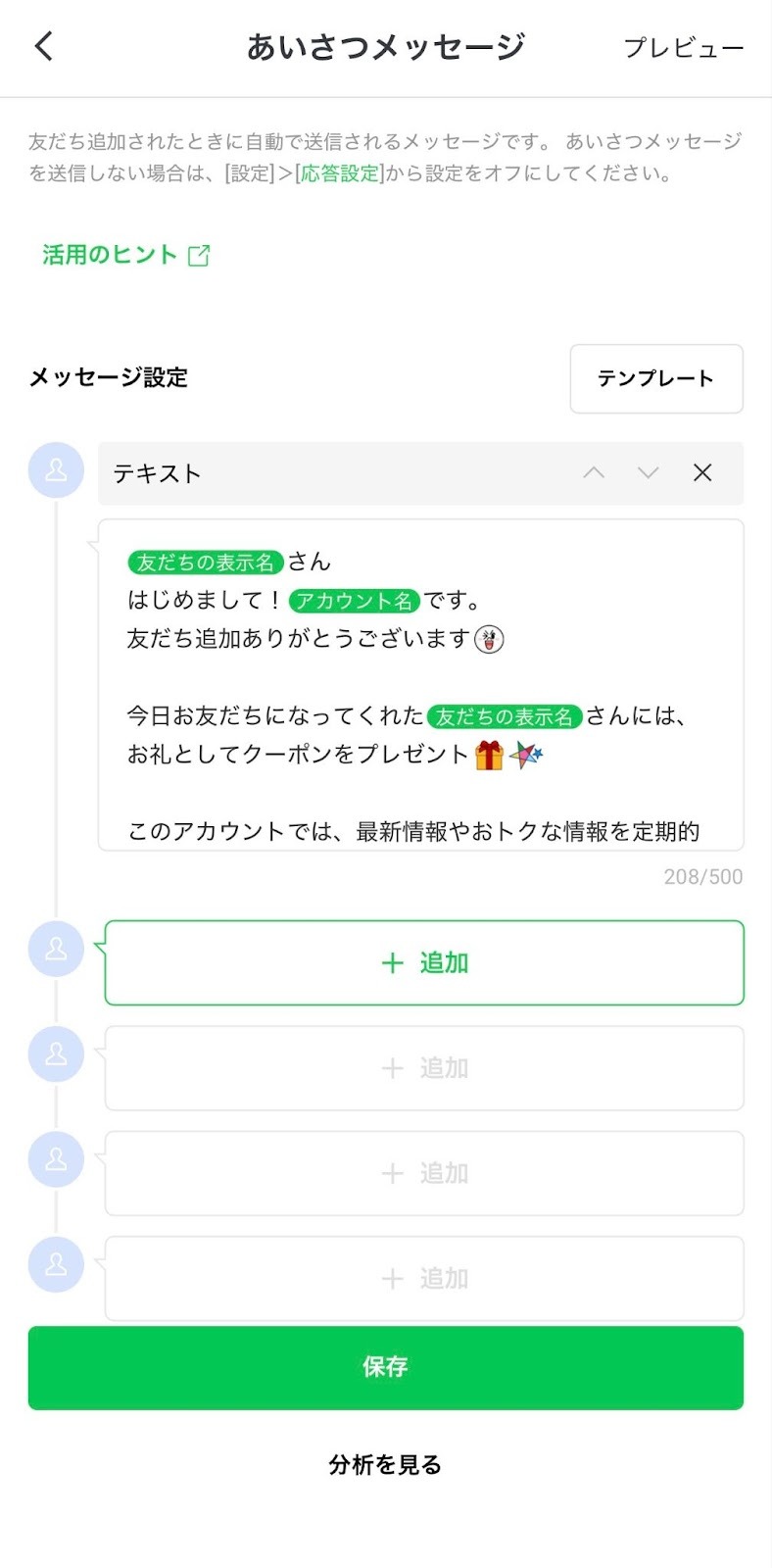
Task: Open the 応答設定 settings link
Action: click(339, 173)
